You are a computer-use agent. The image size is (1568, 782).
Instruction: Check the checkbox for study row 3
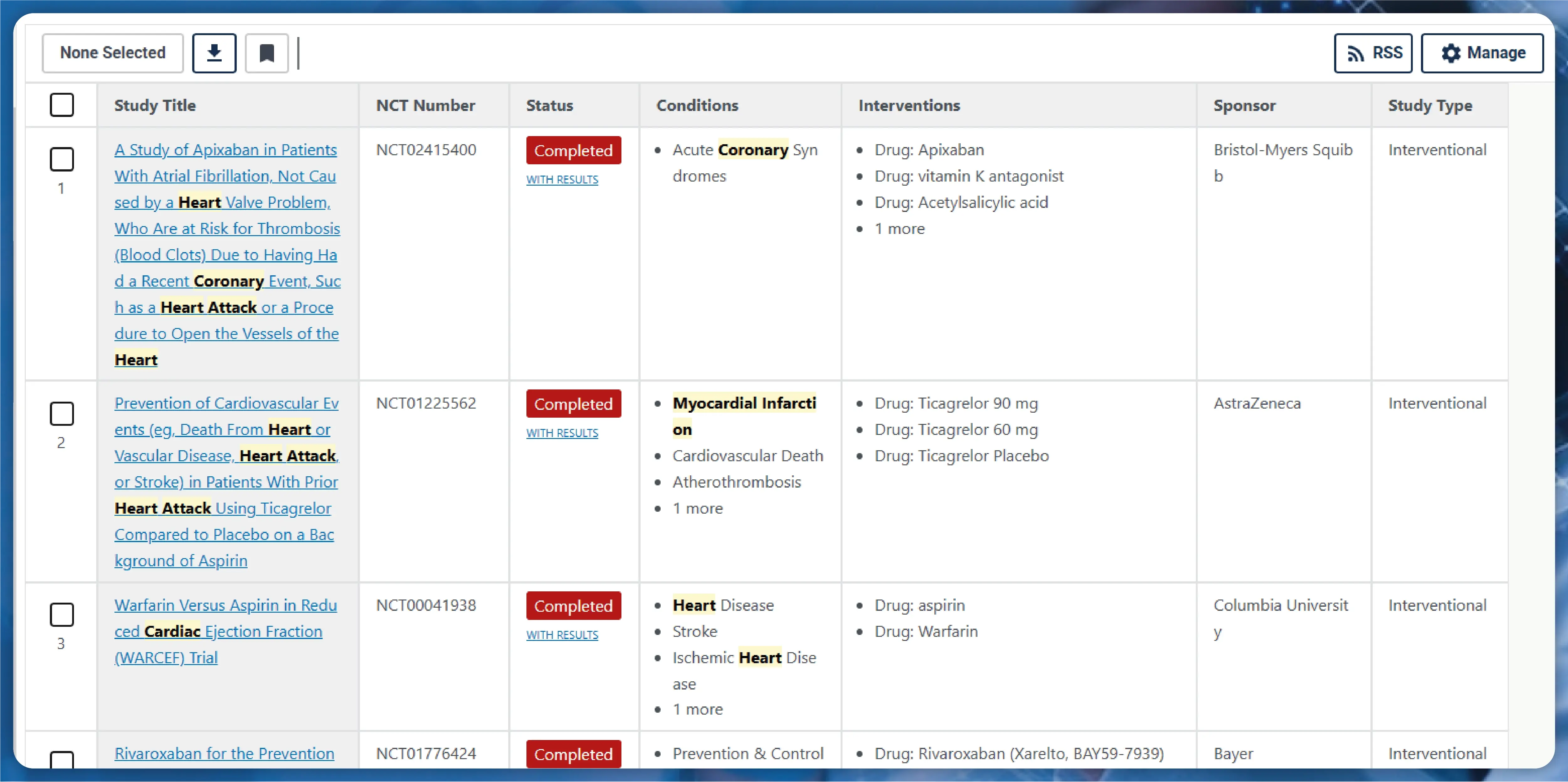pyautogui.click(x=61, y=614)
